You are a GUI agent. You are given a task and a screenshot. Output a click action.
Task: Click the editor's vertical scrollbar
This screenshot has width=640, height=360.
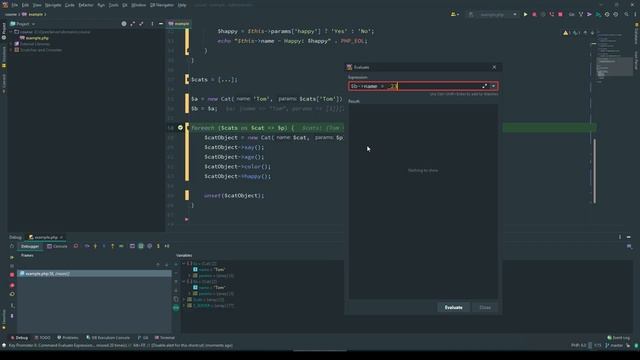click(594, 171)
